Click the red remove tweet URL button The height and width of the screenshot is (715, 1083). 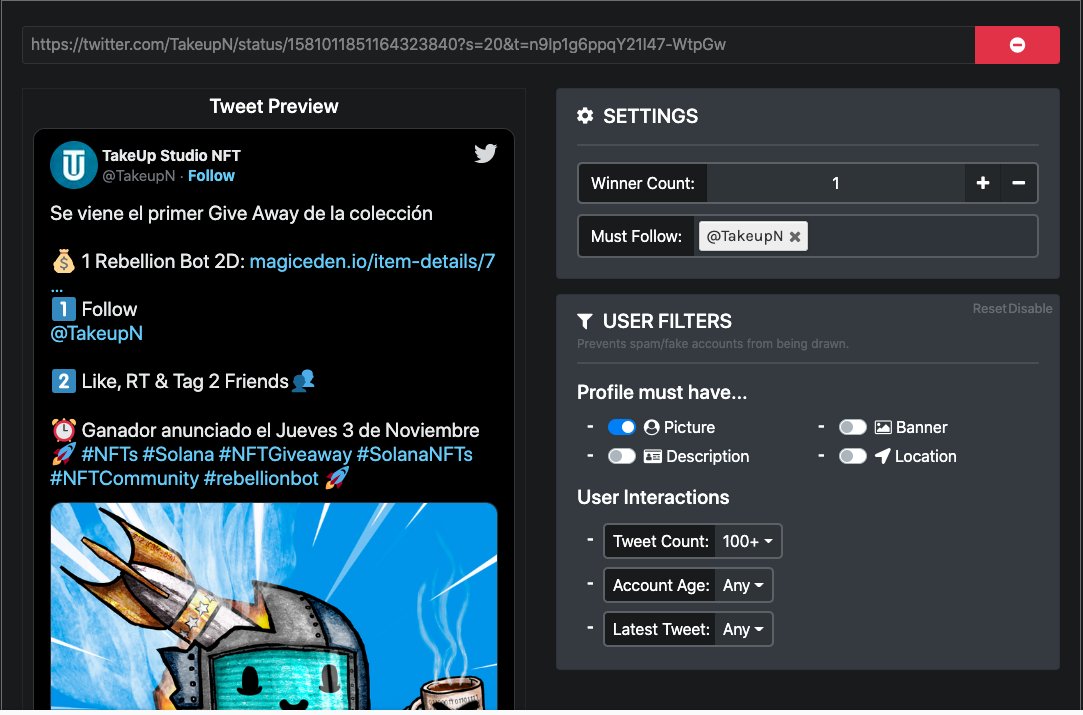(x=1017, y=45)
